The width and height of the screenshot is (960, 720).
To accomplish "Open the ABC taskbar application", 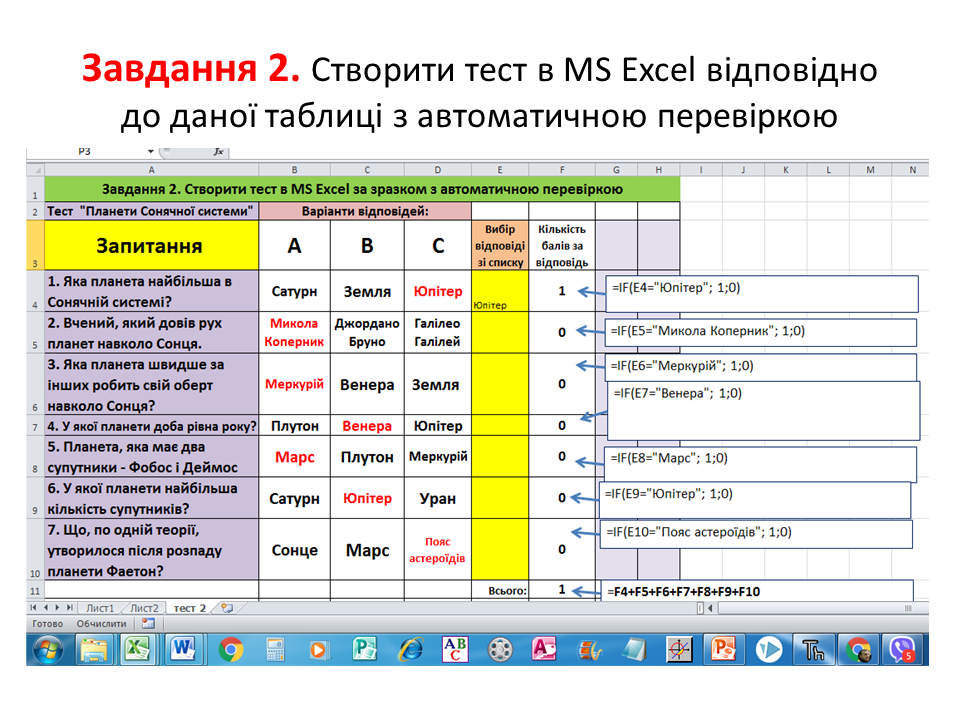I will 455,650.
